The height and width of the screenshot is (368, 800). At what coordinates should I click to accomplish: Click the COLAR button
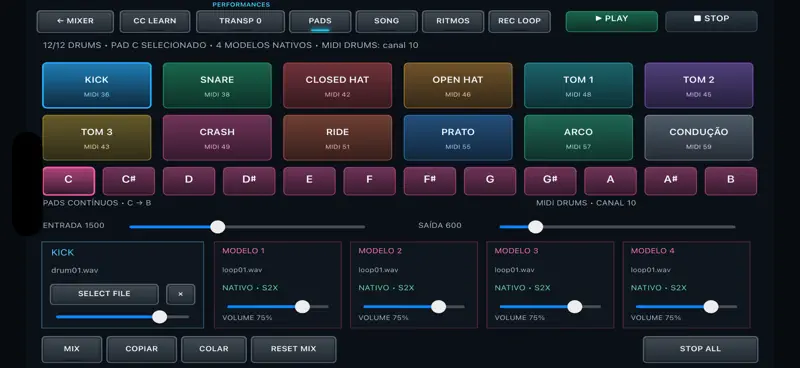pos(214,349)
